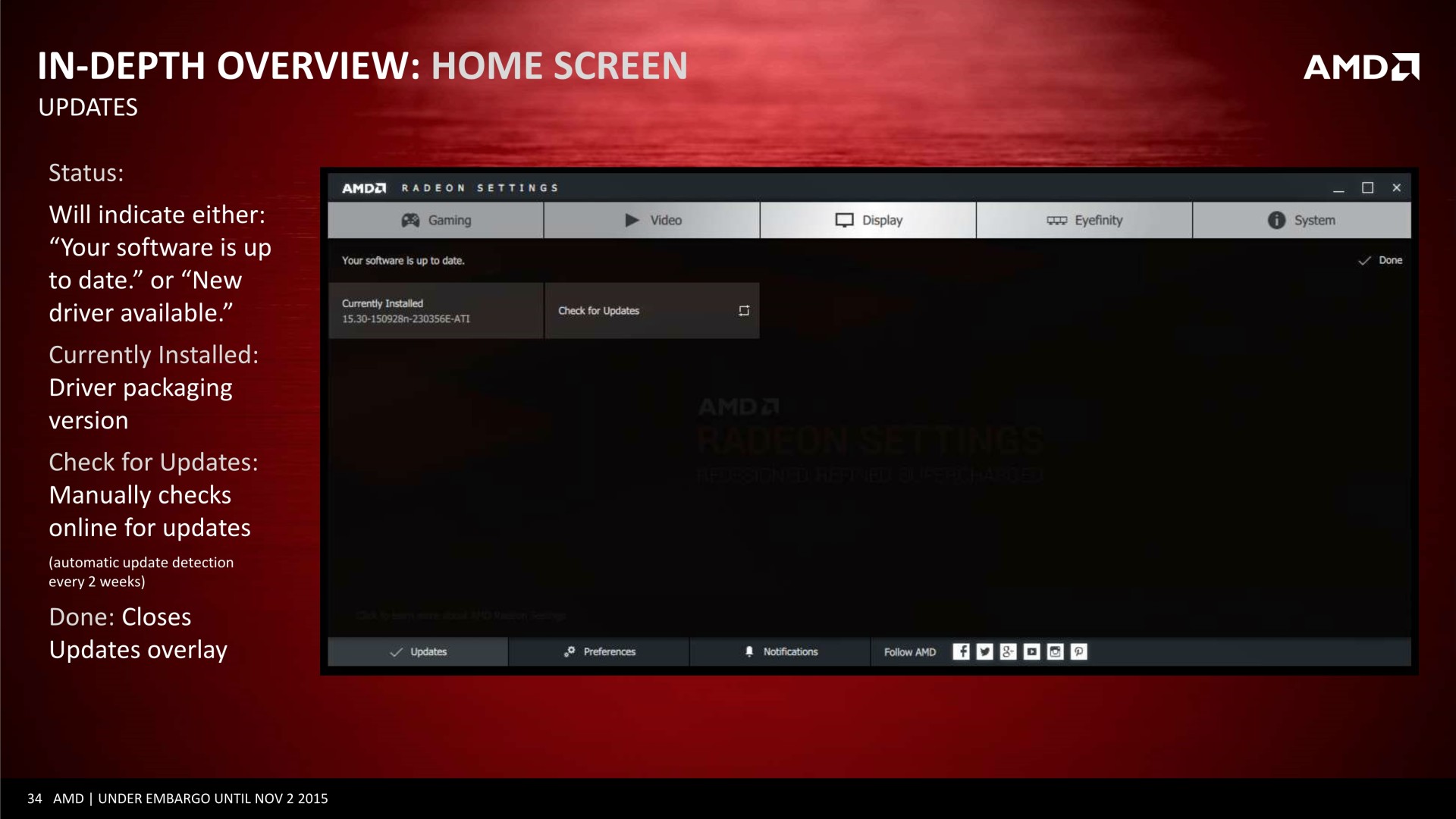Open AMD's Twitter page icon
Viewport: 1456px width, 819px height.
point(984,651)
